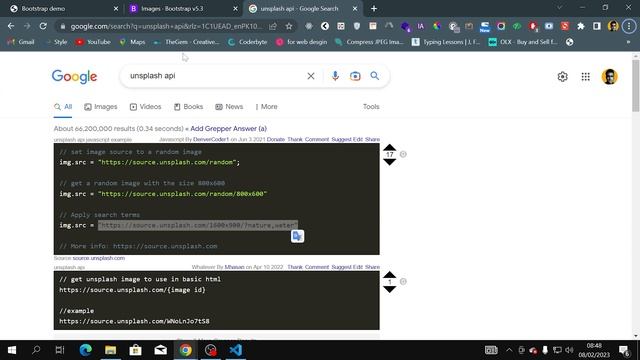Open Mail app from taskbar

pyautogui.click(x=160, y=350)
